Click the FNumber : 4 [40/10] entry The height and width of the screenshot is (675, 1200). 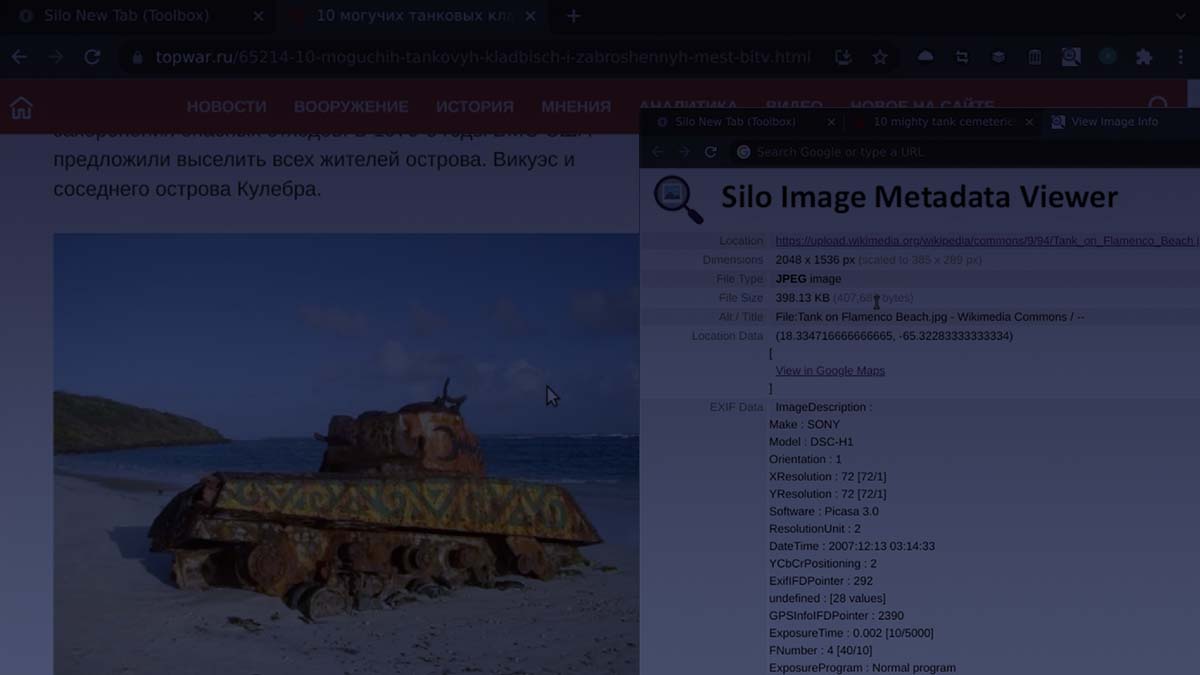point(820,650)
